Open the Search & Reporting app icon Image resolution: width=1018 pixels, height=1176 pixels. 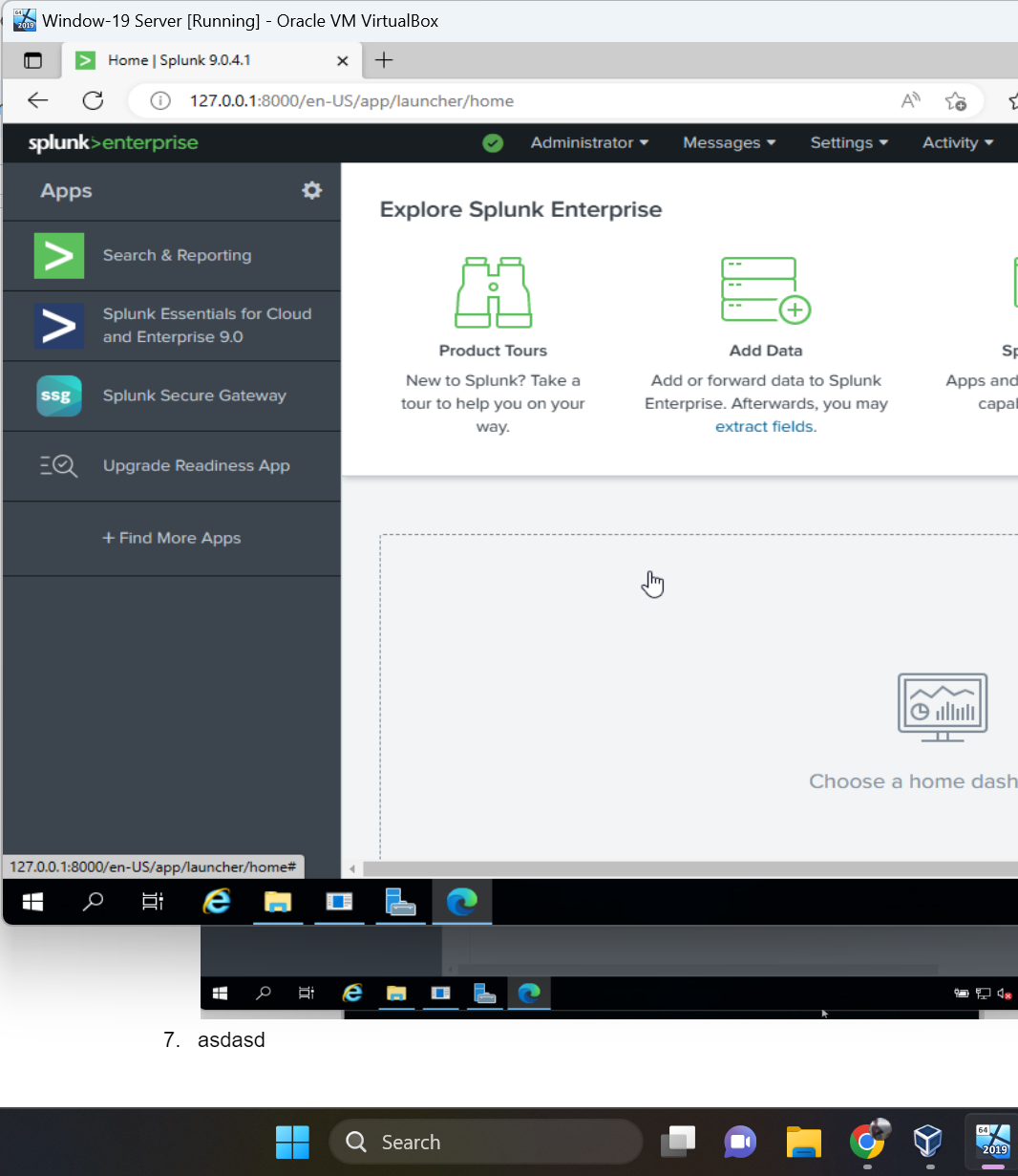59,256
